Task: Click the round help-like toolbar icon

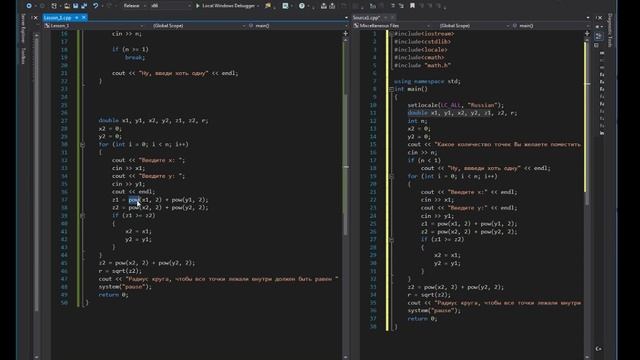Action: pyautogui.click(x=302, y=6)
